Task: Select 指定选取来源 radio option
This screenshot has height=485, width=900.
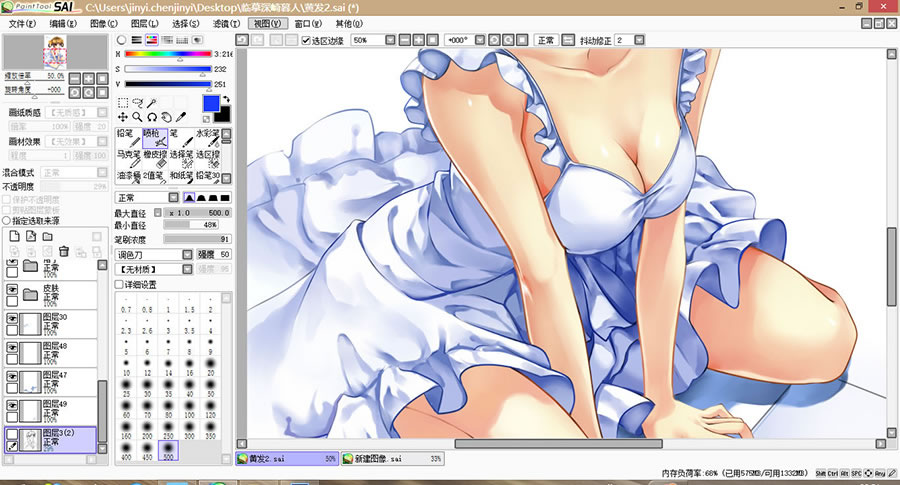Action: 7,220
